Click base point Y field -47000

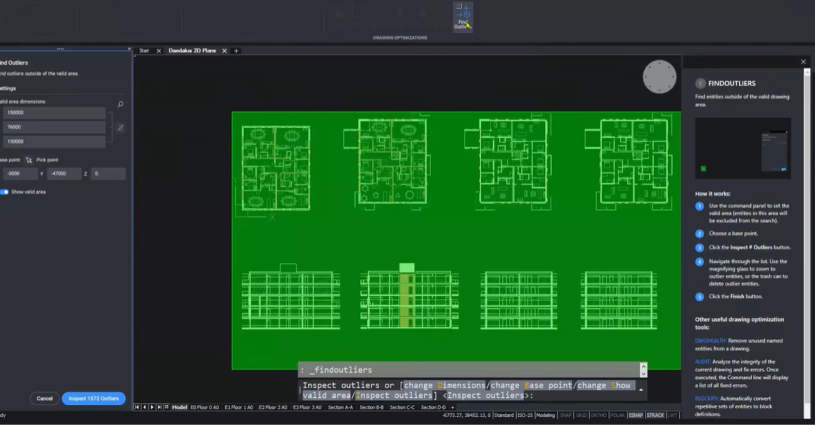tap(64, 174)
